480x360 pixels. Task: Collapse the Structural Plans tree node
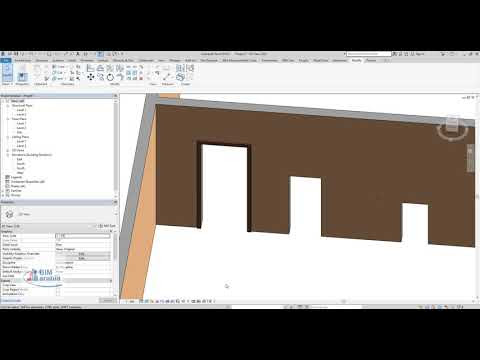click(8, 105)
